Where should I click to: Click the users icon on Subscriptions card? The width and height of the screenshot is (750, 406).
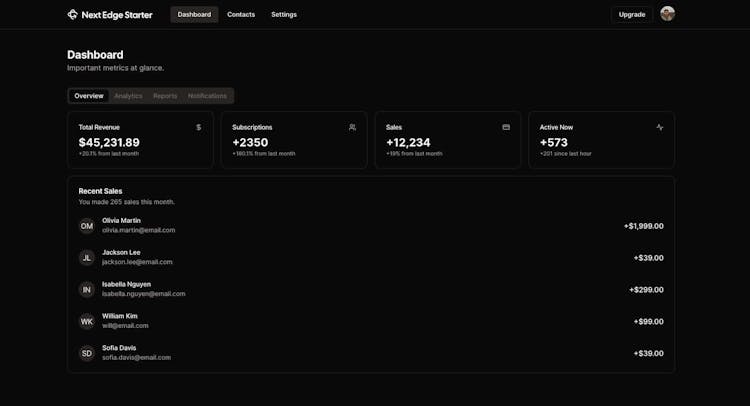click(352, 128)
